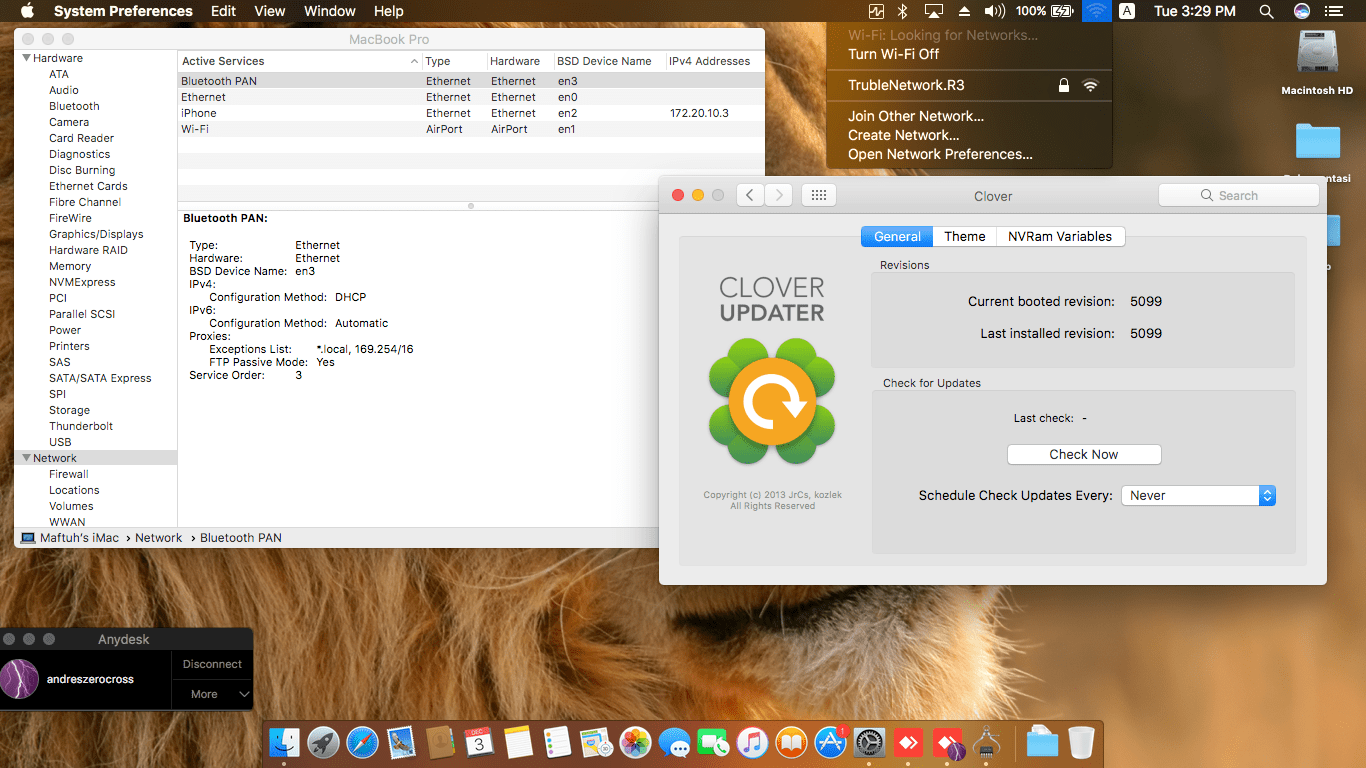The height and width of the screenshot is (768, 1366).
Task: Open Maps from the Dock
Action: click(596, 743)
